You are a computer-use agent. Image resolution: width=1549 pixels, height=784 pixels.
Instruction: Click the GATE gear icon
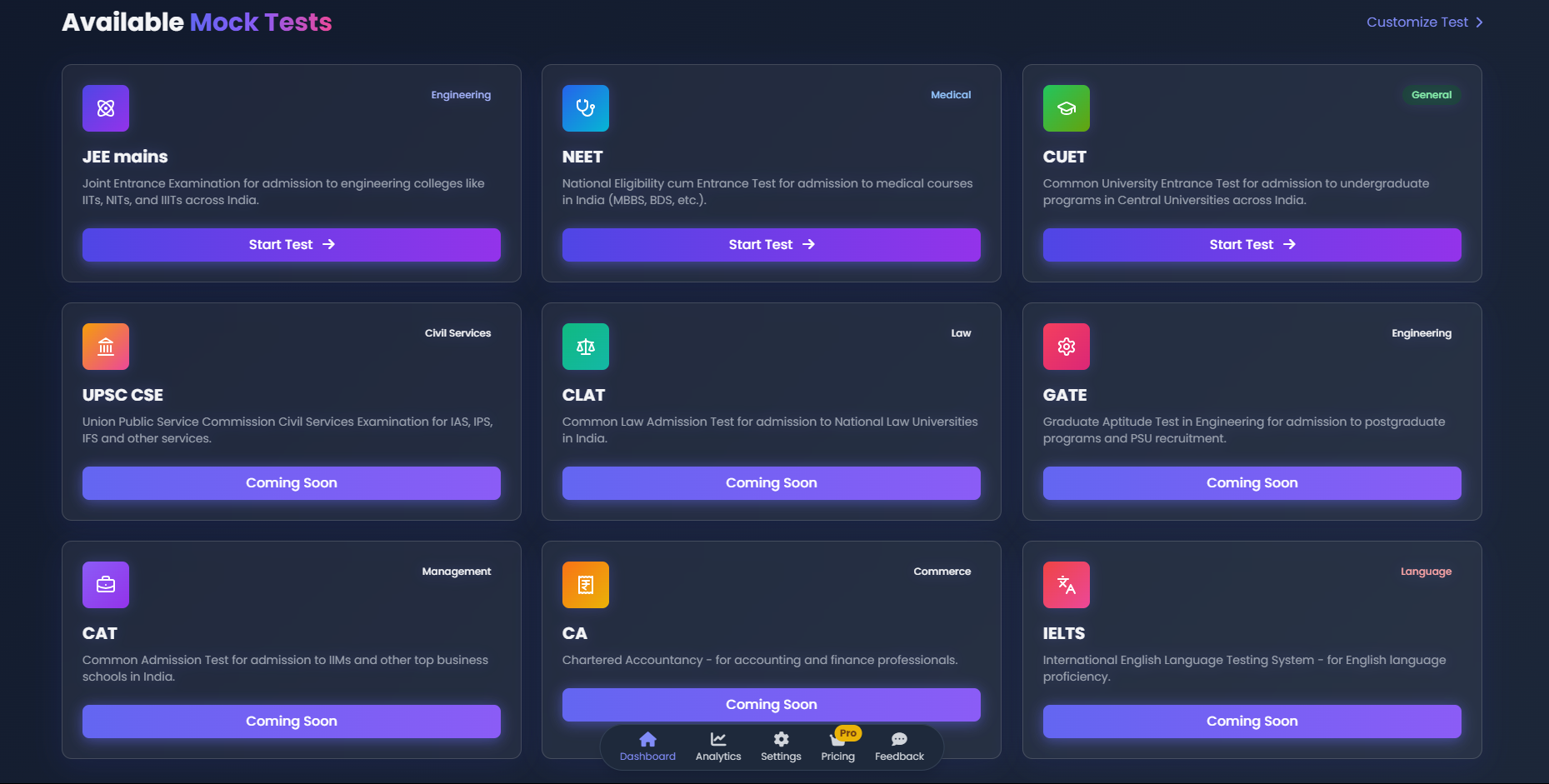1067,347
